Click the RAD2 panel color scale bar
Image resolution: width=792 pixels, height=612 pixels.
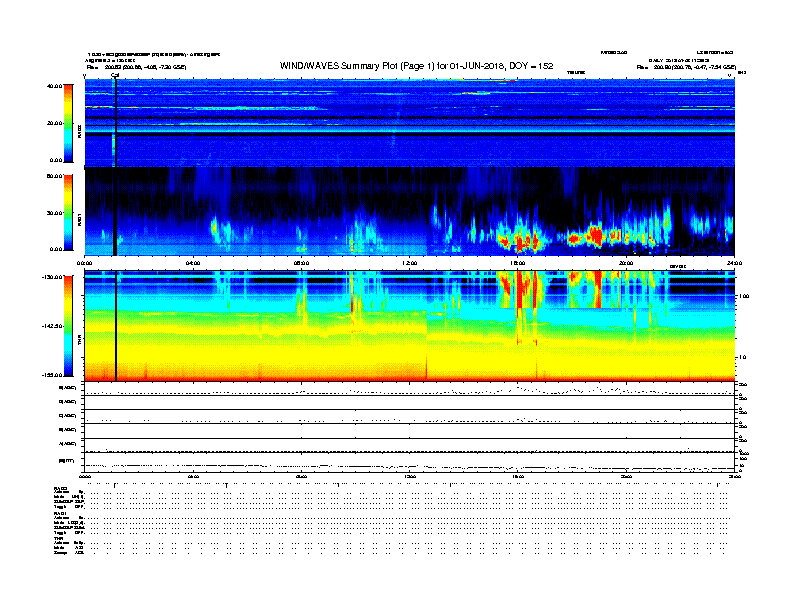[68, 124]
